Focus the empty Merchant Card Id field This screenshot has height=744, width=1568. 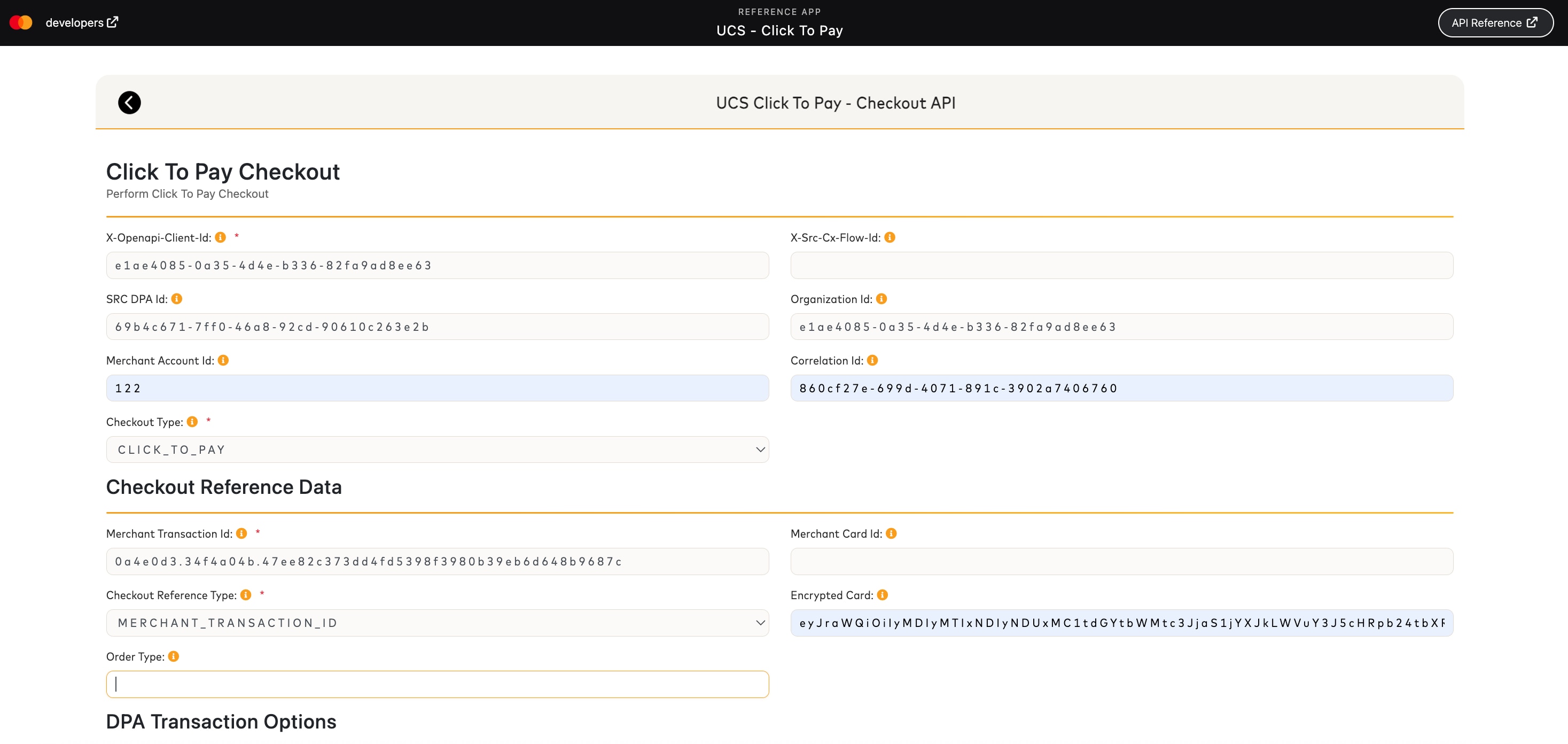point(1121,561)
